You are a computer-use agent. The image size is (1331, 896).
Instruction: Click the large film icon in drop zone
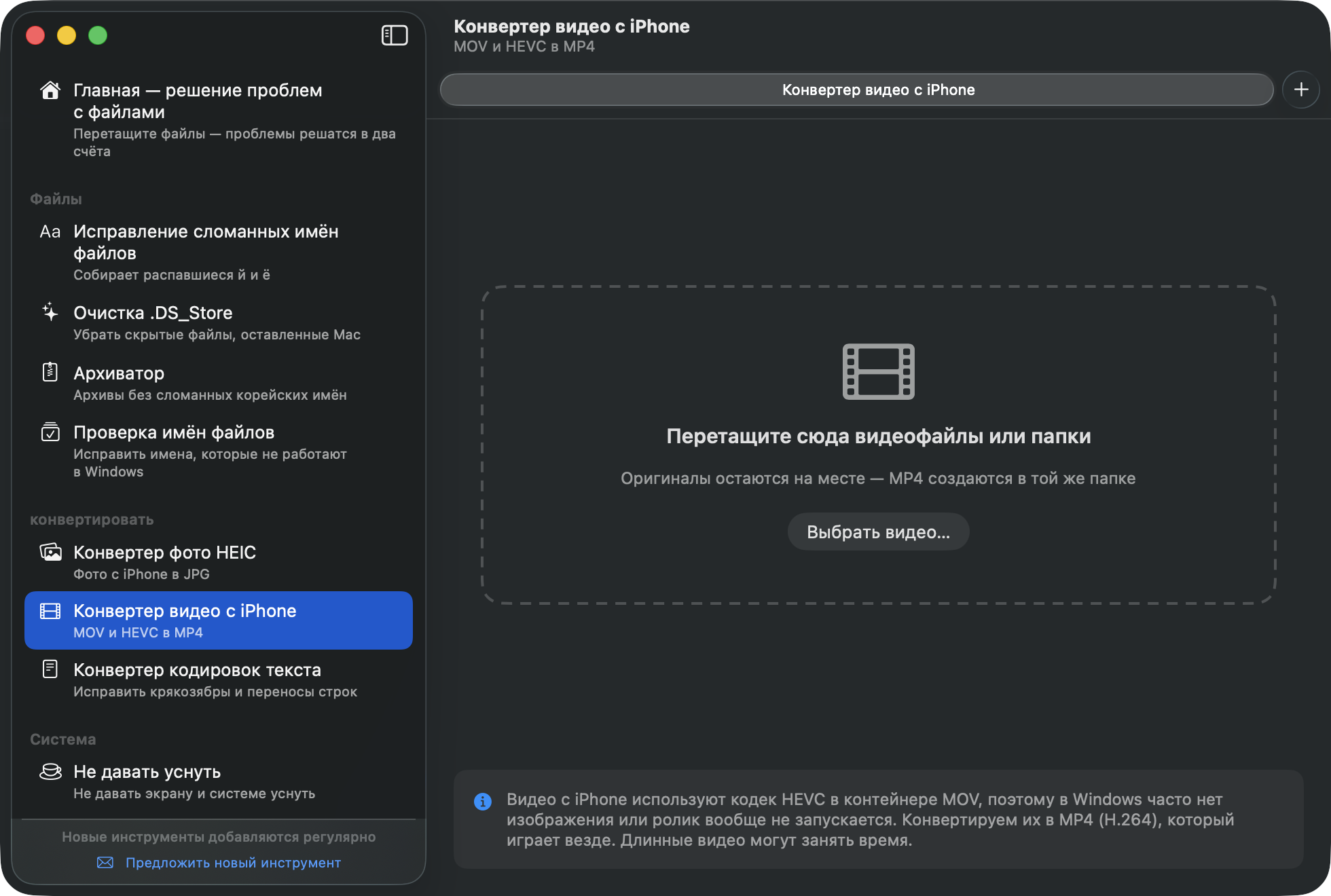point(879,372)
